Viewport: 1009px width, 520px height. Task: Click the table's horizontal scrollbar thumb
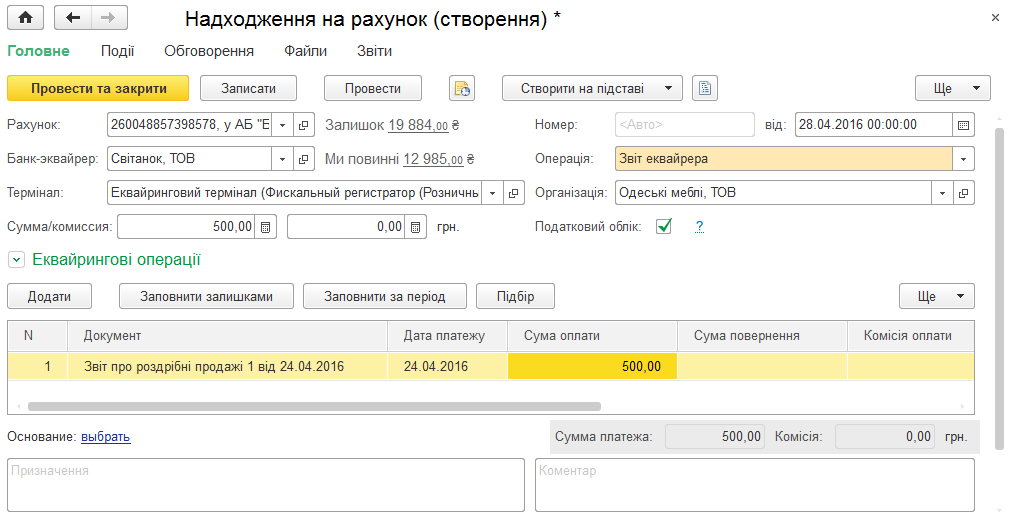(x=314, y=406)
